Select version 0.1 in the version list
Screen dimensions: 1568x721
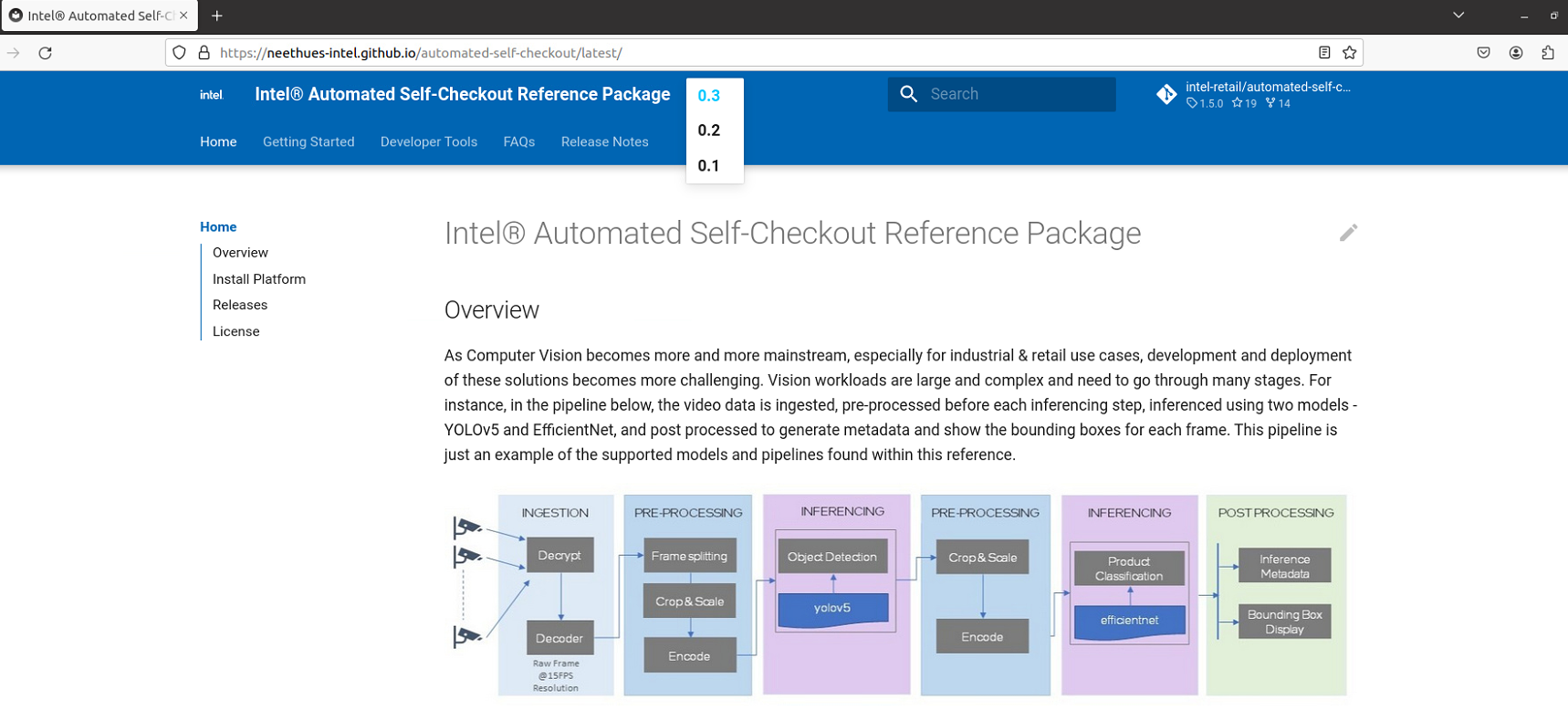pyautogui.click(x=709, y=166)
